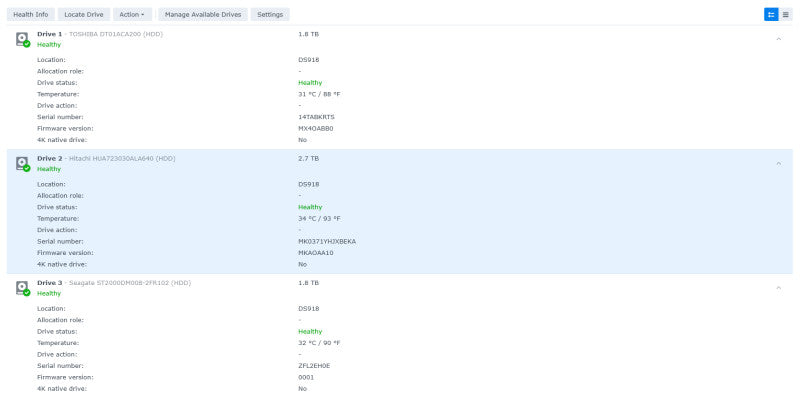Switch to list view icon
The height and width of the screenshot is (397, 800).
[785, 14]
